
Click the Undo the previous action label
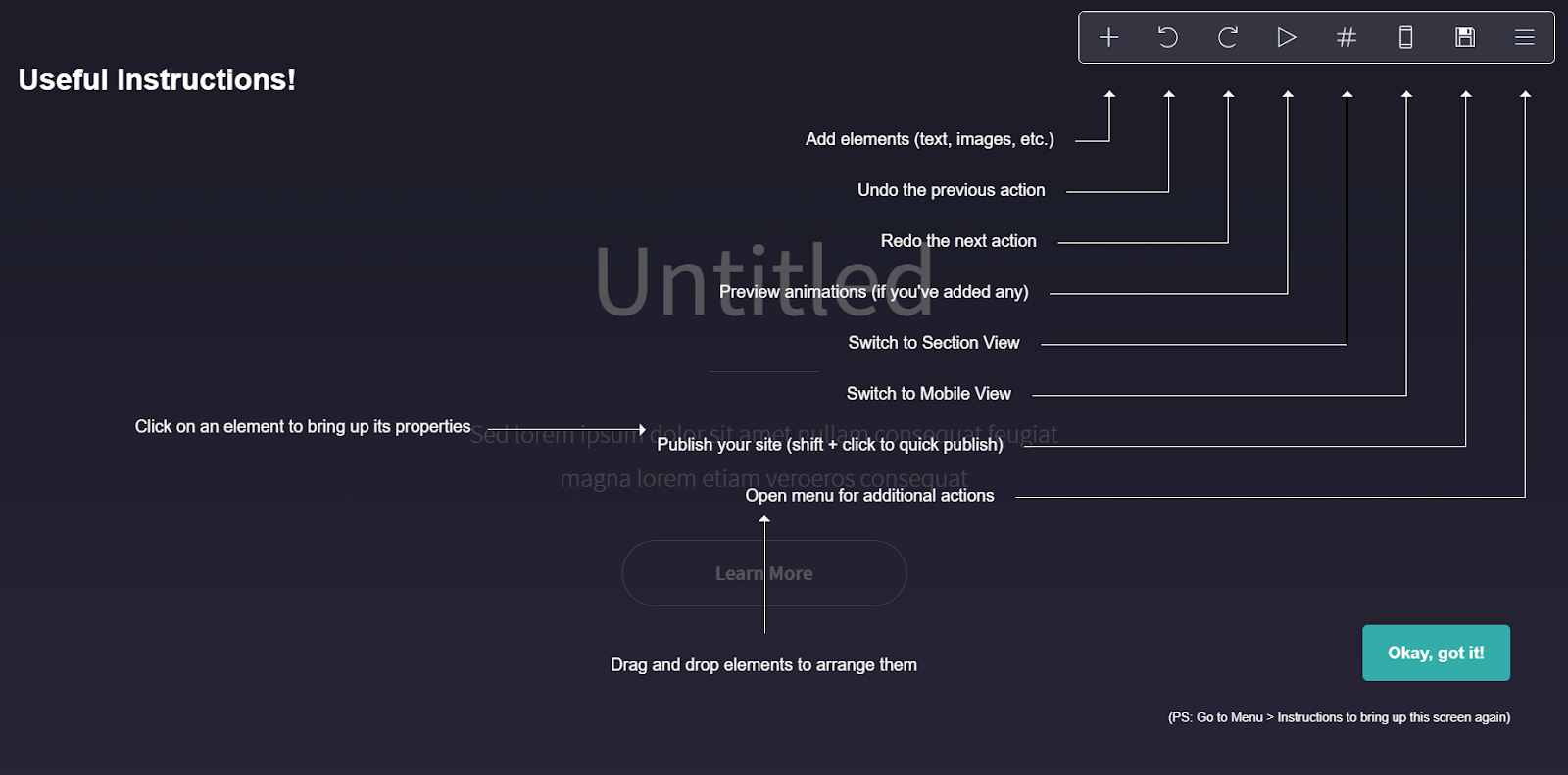952,190
